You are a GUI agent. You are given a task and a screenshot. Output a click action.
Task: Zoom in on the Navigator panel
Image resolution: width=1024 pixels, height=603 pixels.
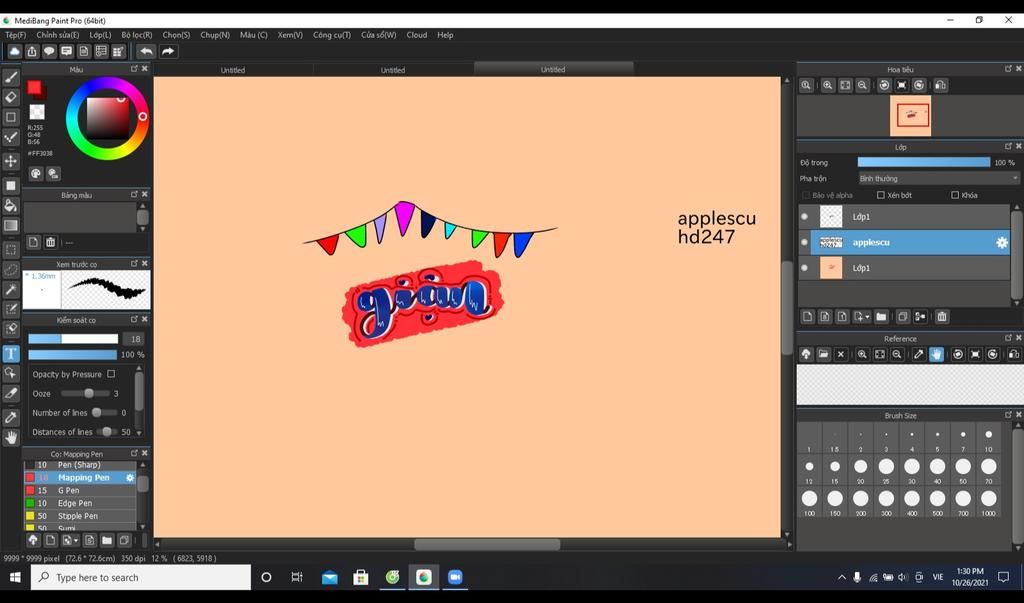coord(827,86)
